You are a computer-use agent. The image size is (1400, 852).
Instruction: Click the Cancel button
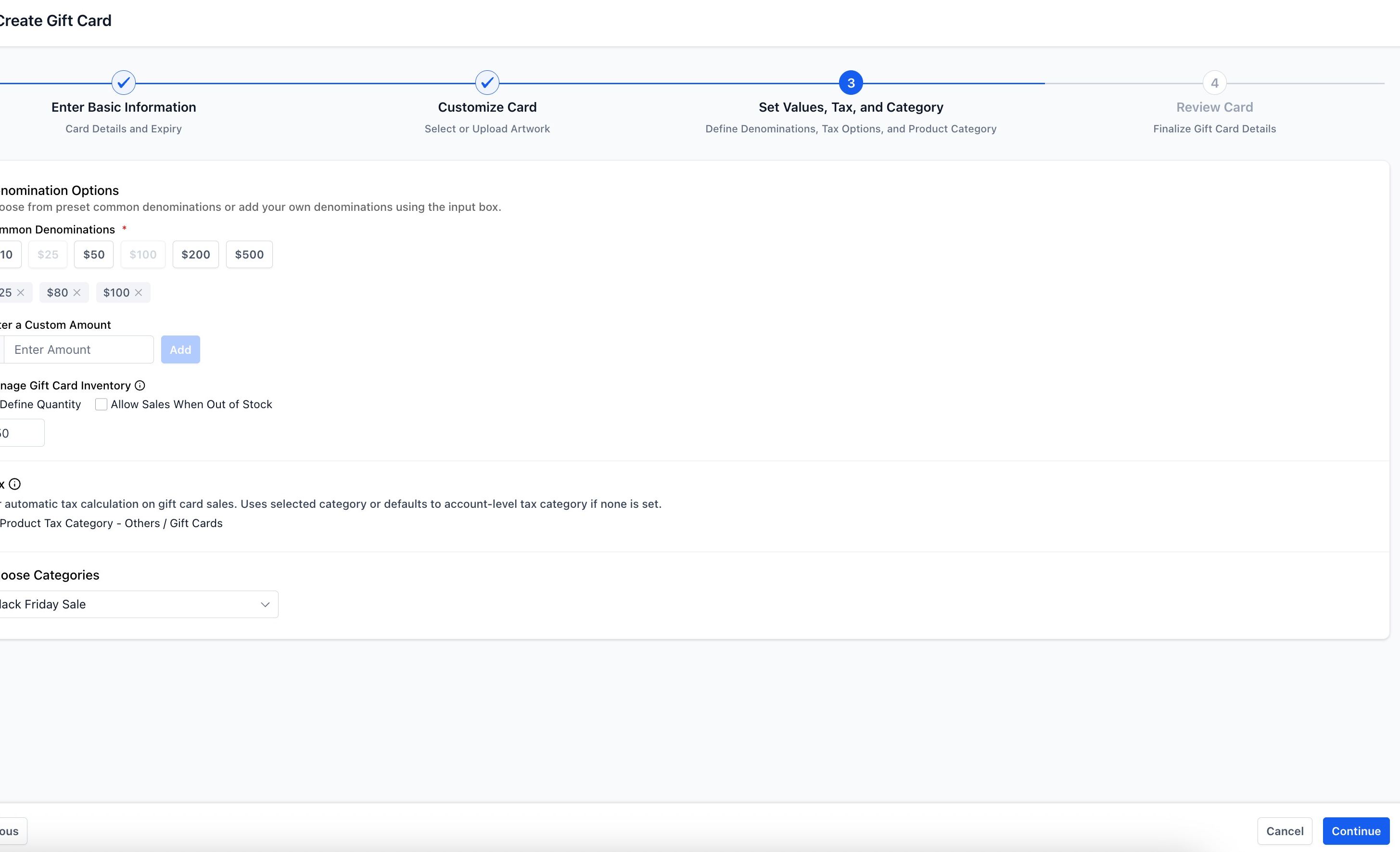(1285, 831)
